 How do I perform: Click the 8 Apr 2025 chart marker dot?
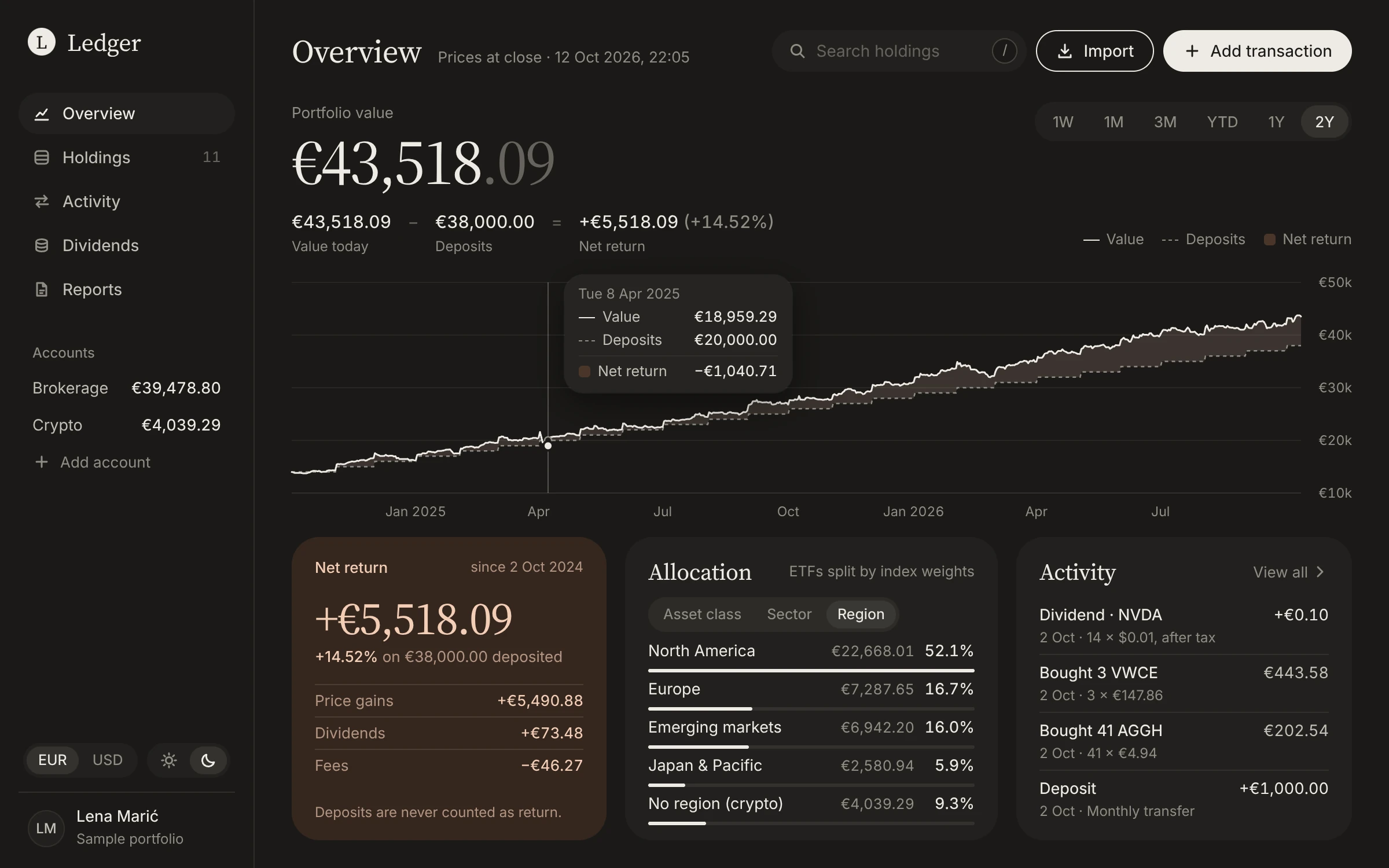point(548,446)
